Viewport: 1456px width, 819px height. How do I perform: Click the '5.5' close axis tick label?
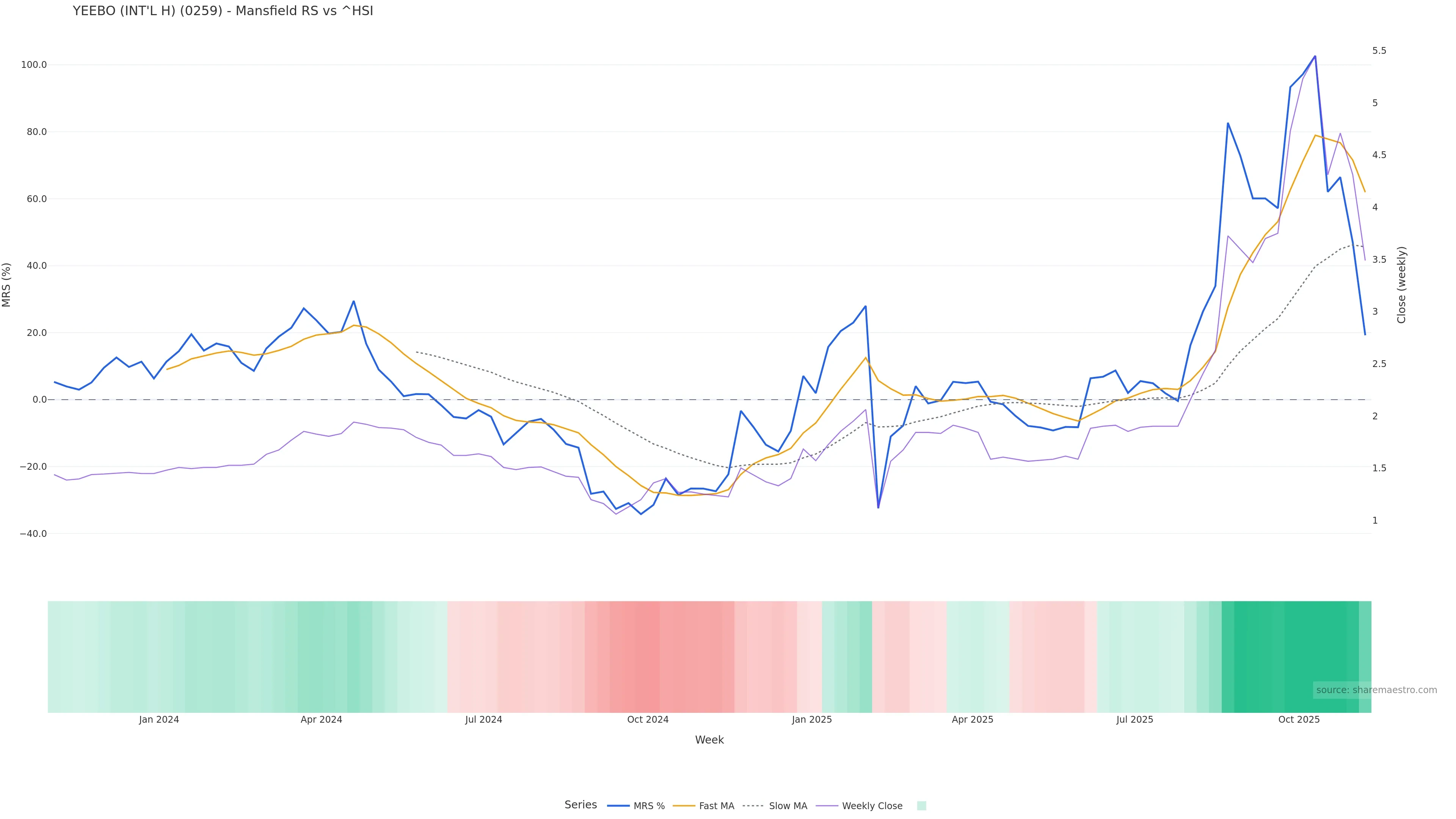(x=1379, y=51)
